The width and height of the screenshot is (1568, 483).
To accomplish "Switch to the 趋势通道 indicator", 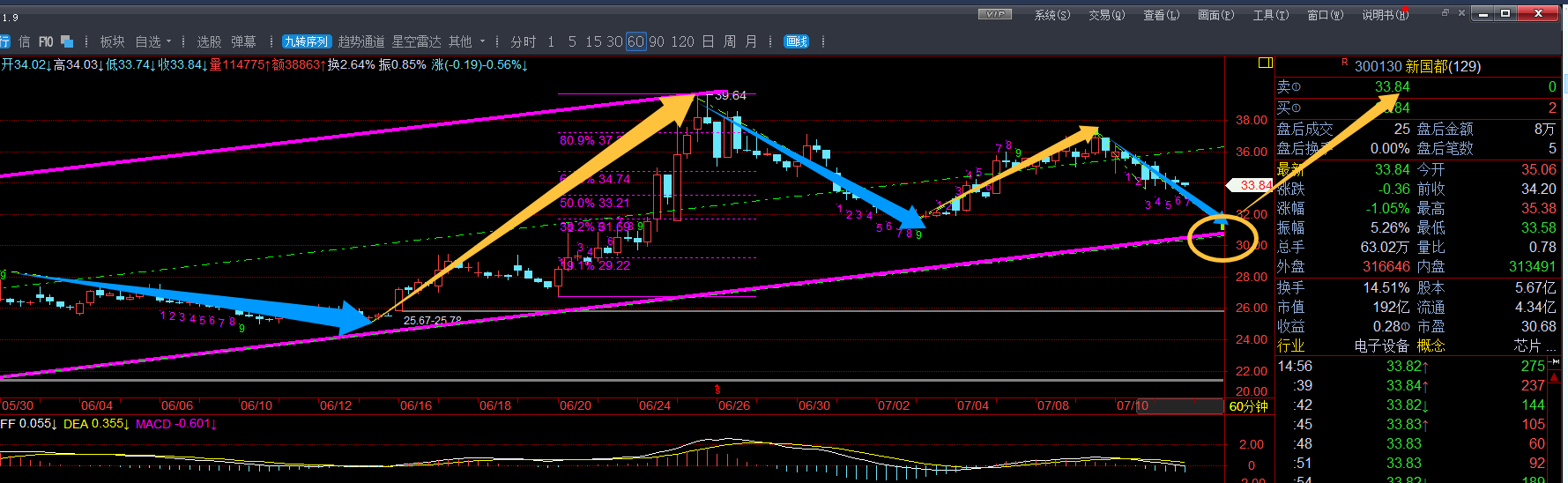I will [x=361, y=41].
